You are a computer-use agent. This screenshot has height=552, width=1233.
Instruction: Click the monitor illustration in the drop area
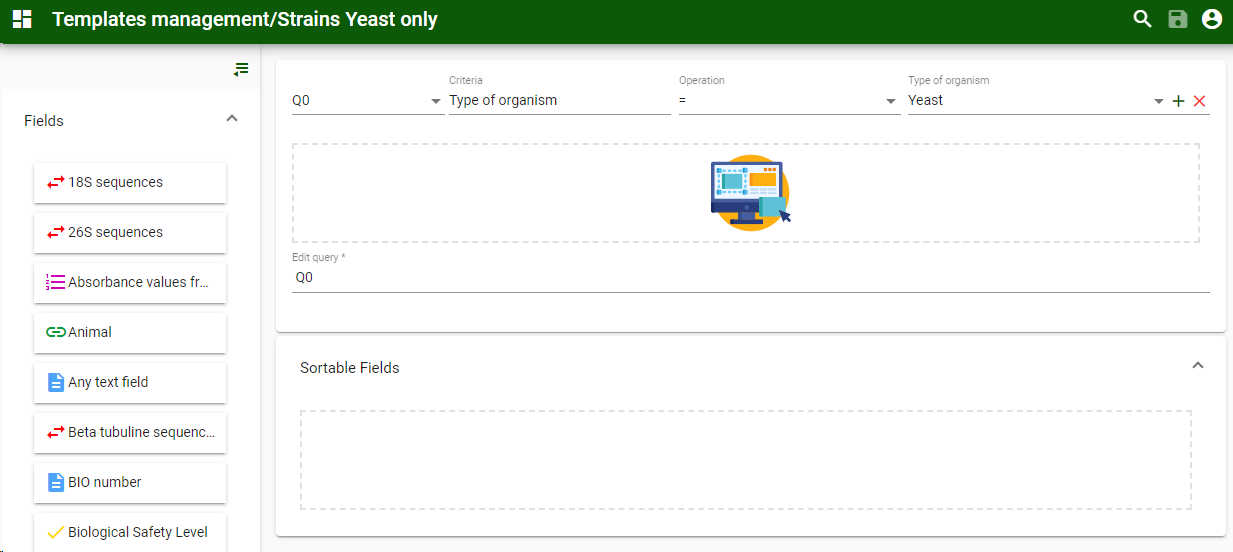coord(750,193)
